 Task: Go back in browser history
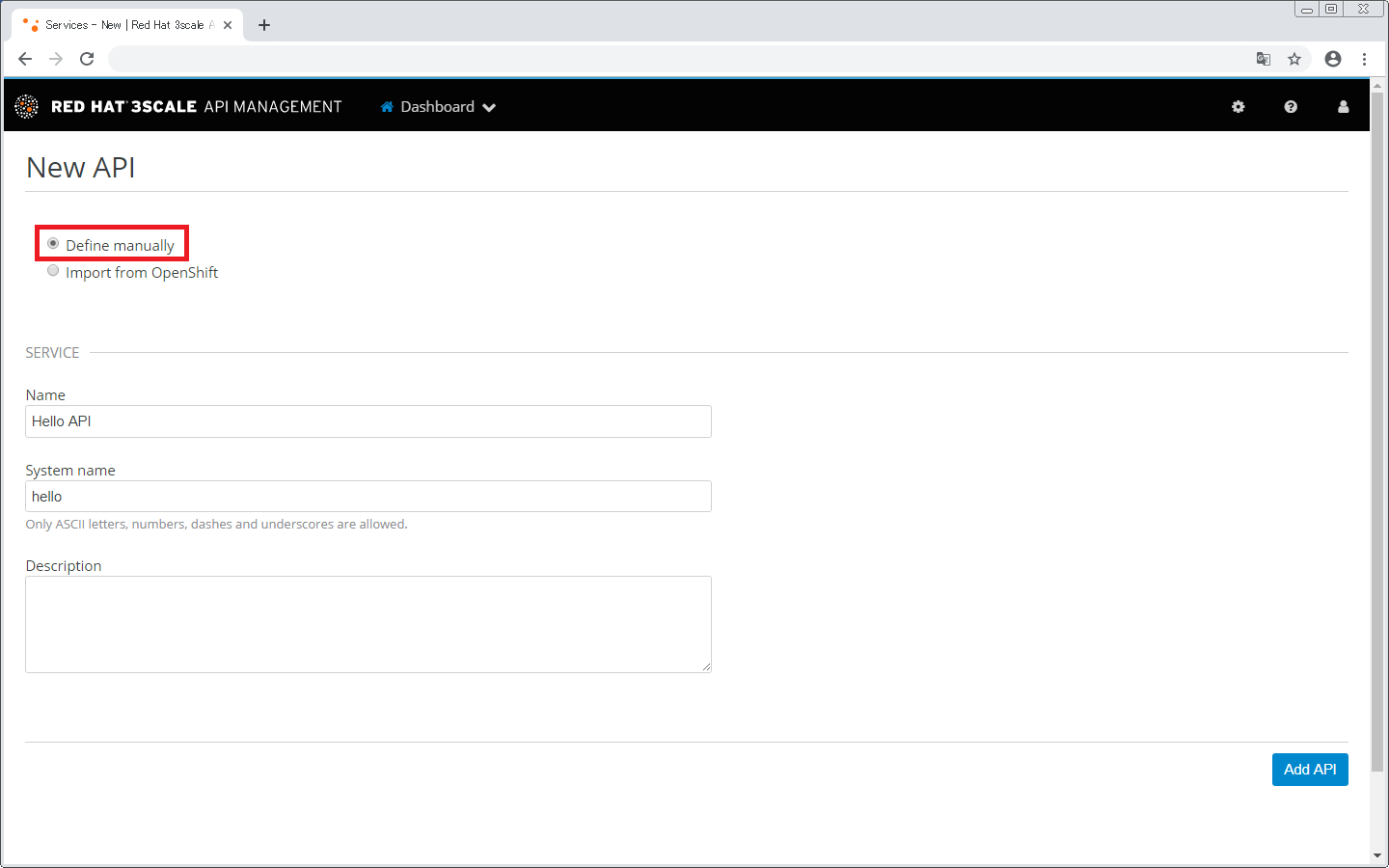tap(25, 59)
